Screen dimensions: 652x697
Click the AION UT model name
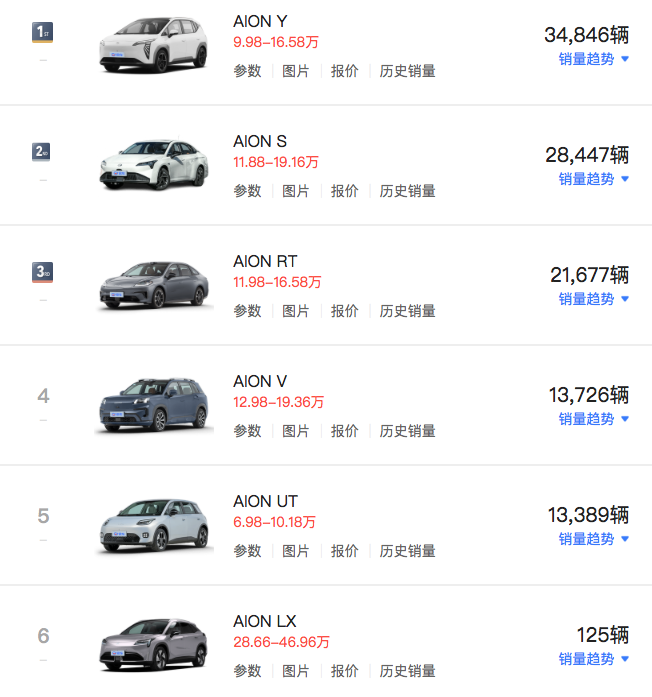265,501
